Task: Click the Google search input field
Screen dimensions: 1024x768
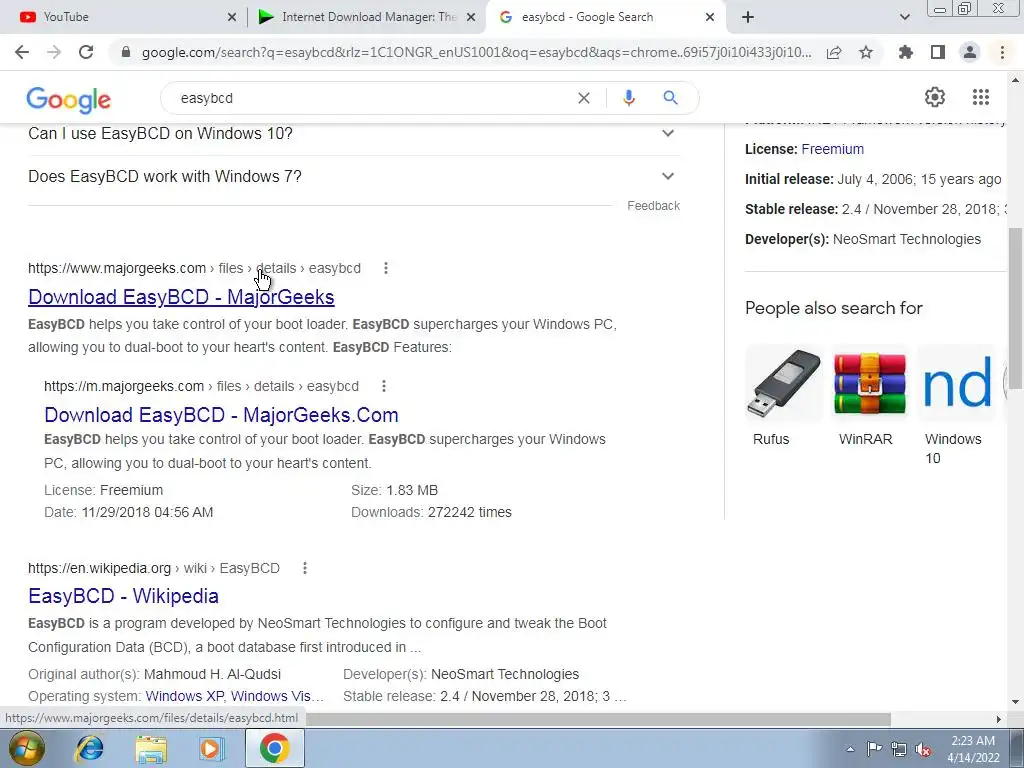Action: click(372, 98)
